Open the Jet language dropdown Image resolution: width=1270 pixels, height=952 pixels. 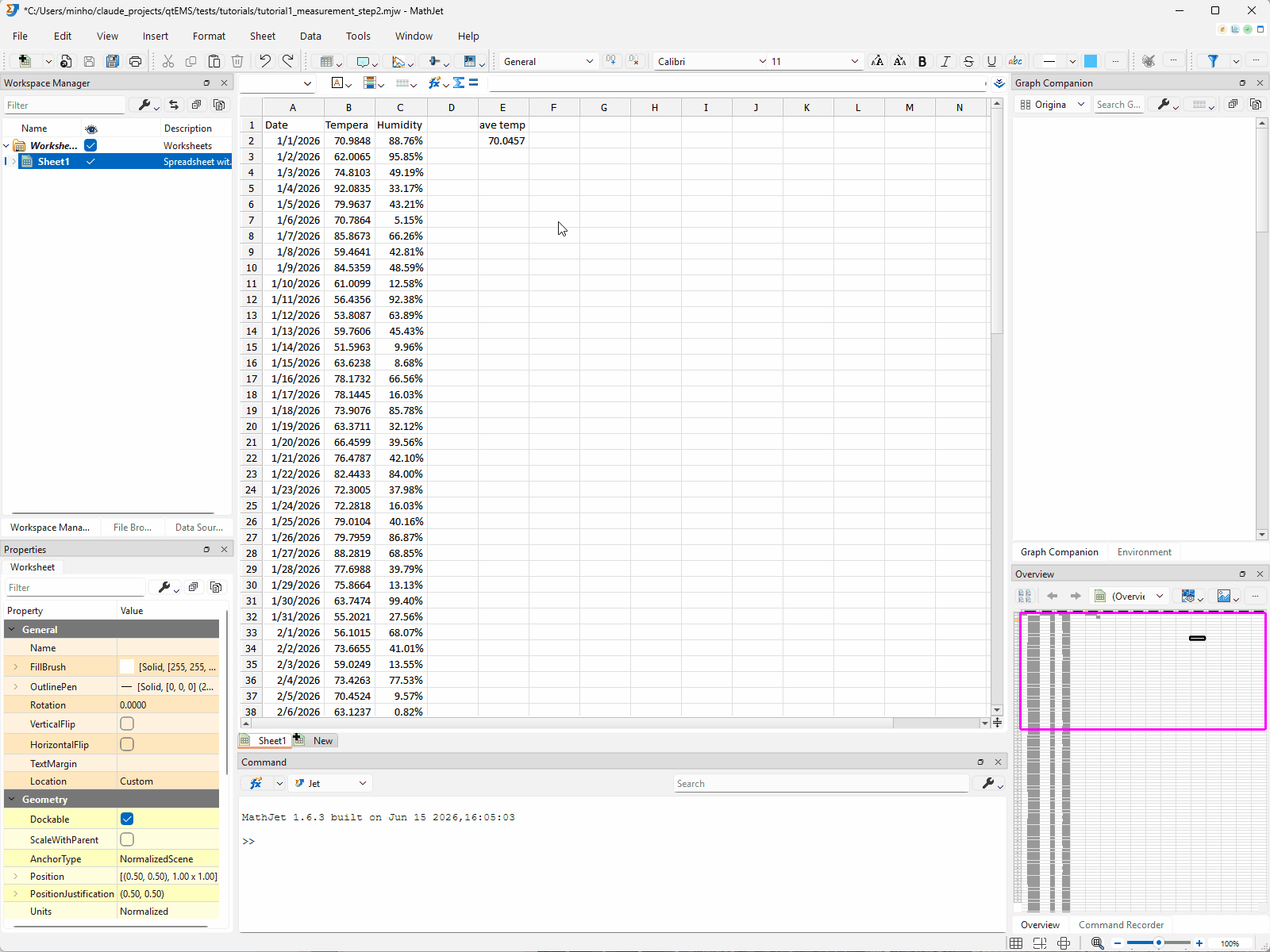pos(330,783)
